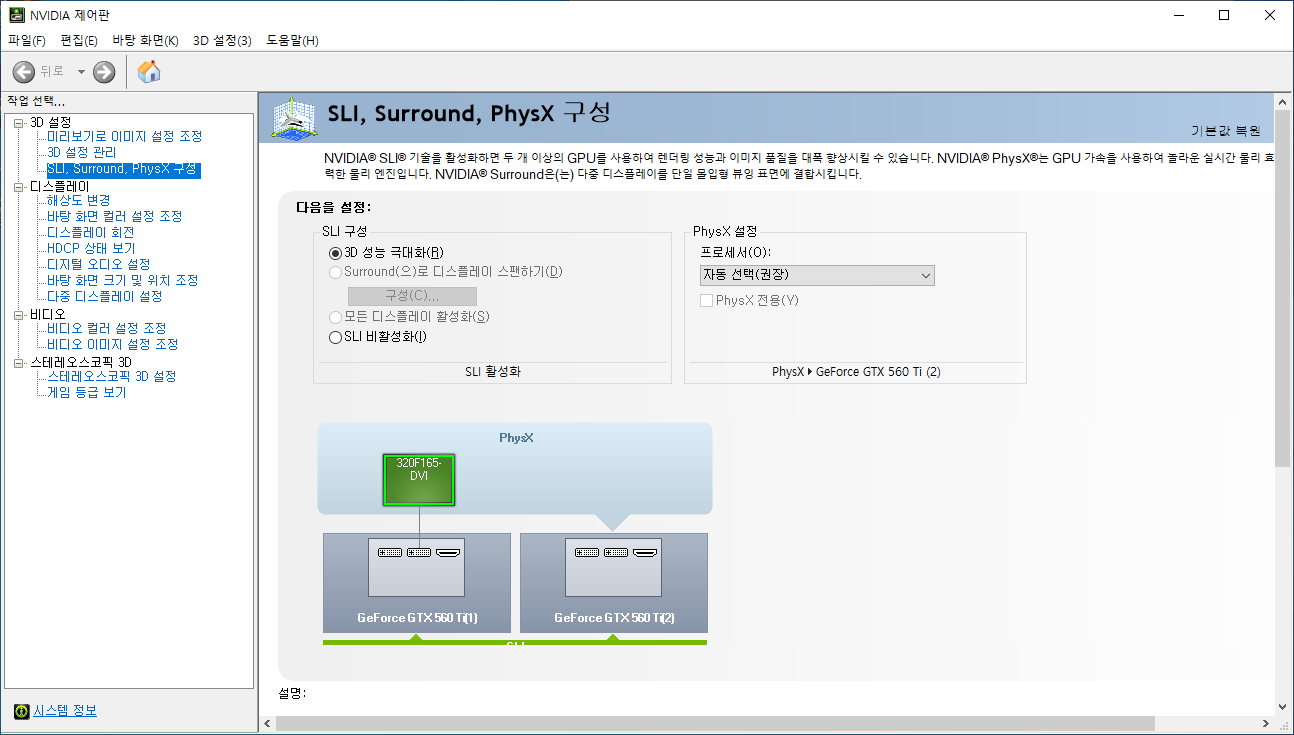
Task: Click the scroll down arrow
Action: pyautogui.click(x=1284, y=705)
